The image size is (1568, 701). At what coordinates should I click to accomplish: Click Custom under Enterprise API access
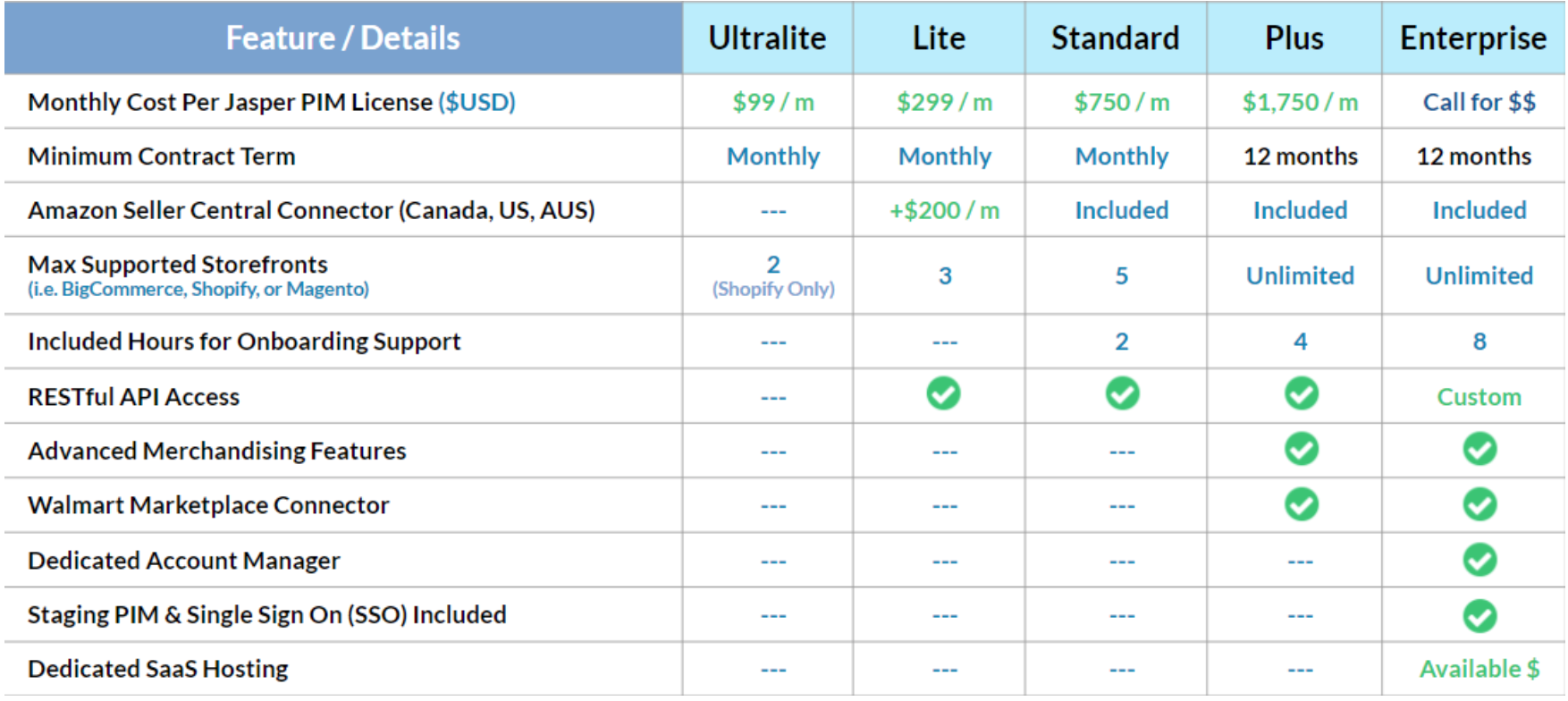(1479, 397)
